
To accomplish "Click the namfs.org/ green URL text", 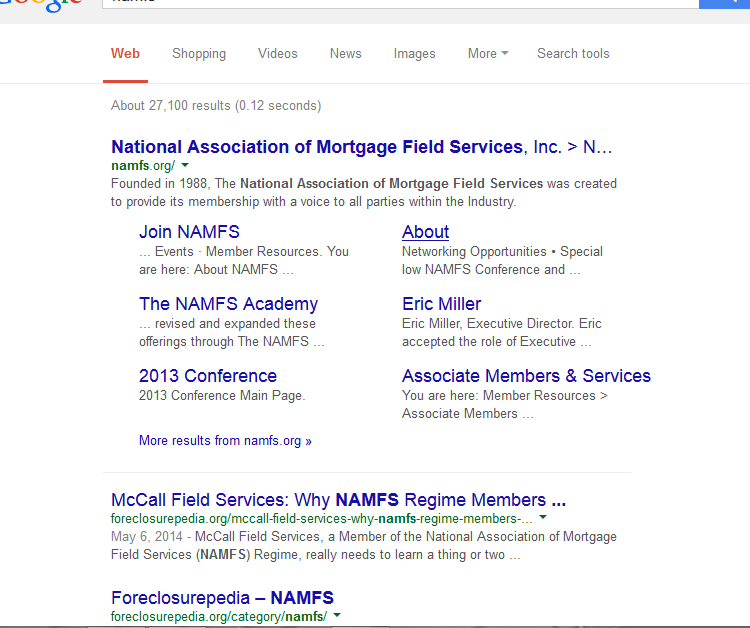I will (143, 166).
